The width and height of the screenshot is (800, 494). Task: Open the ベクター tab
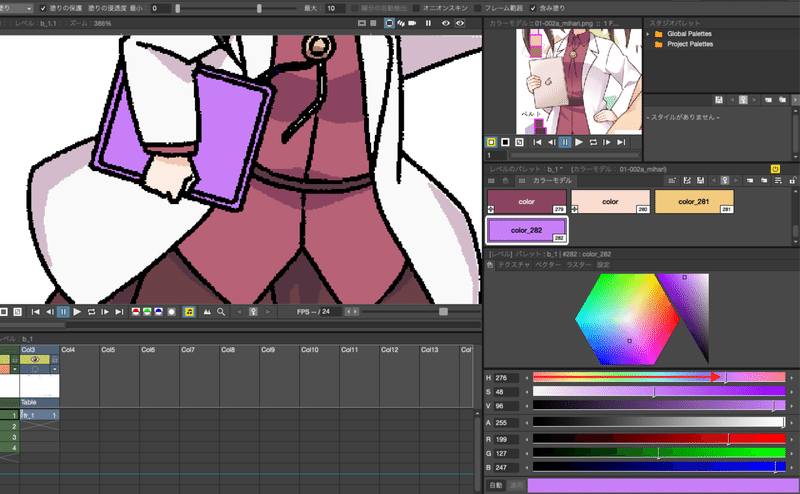coord(548,265)
